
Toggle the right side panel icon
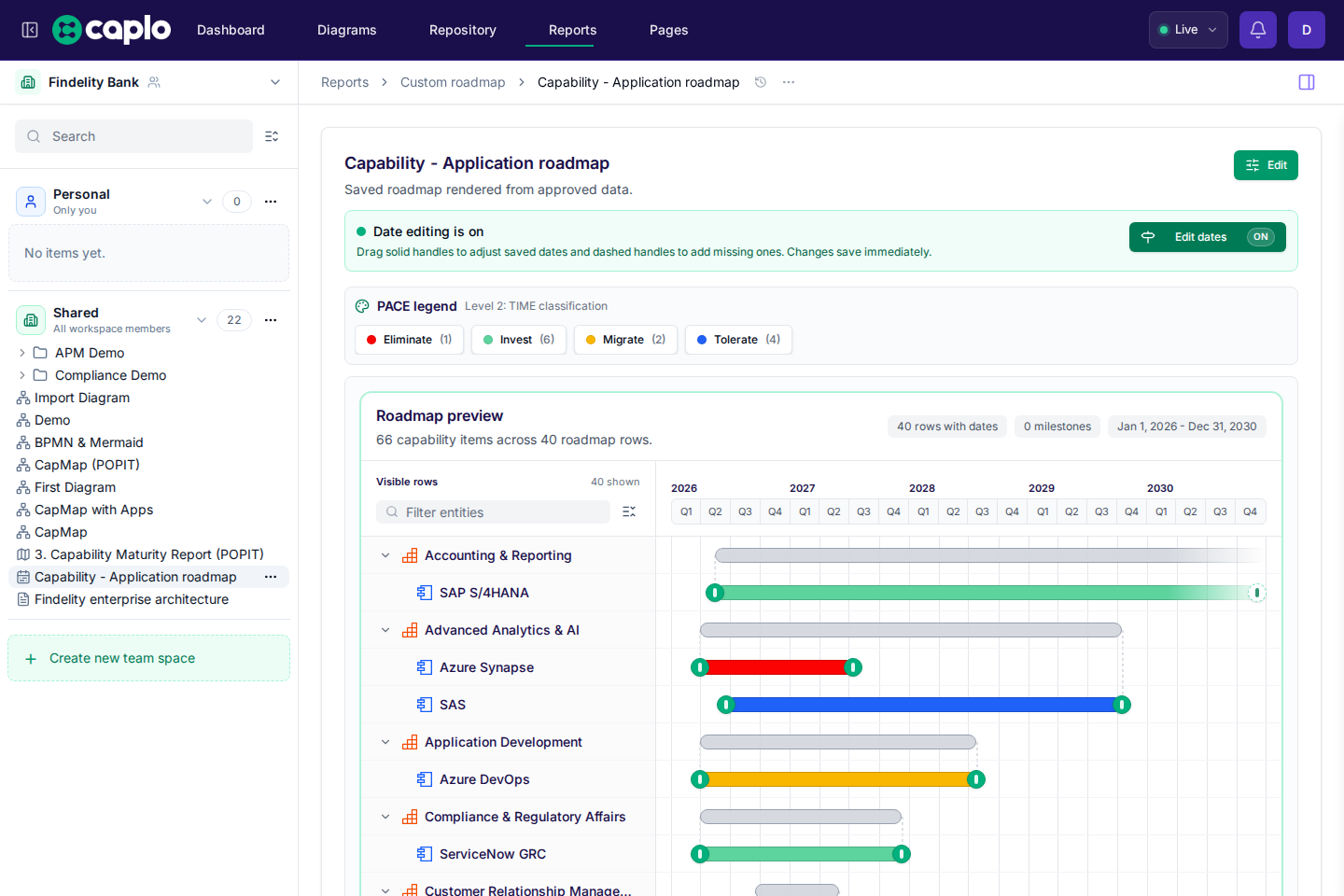coord(1307,82)
